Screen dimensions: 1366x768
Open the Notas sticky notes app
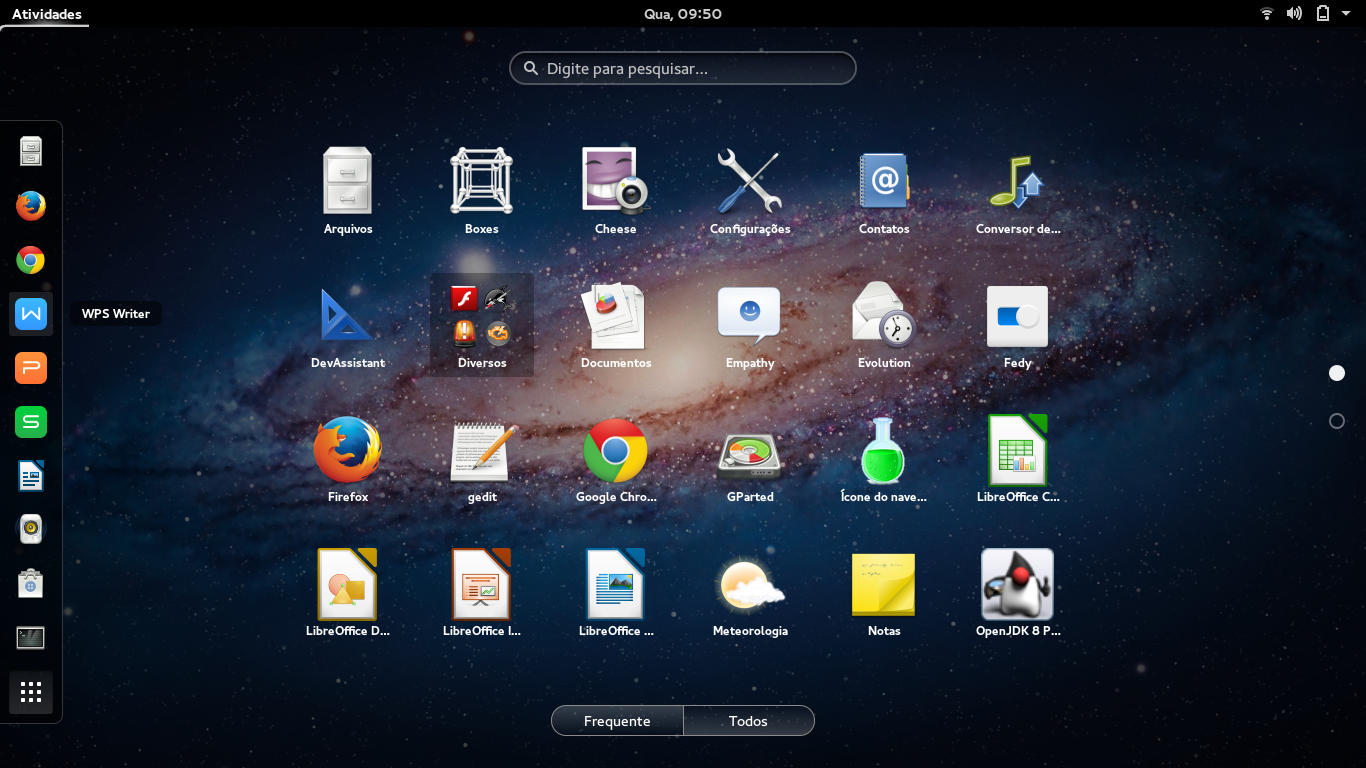pos(883,585)
